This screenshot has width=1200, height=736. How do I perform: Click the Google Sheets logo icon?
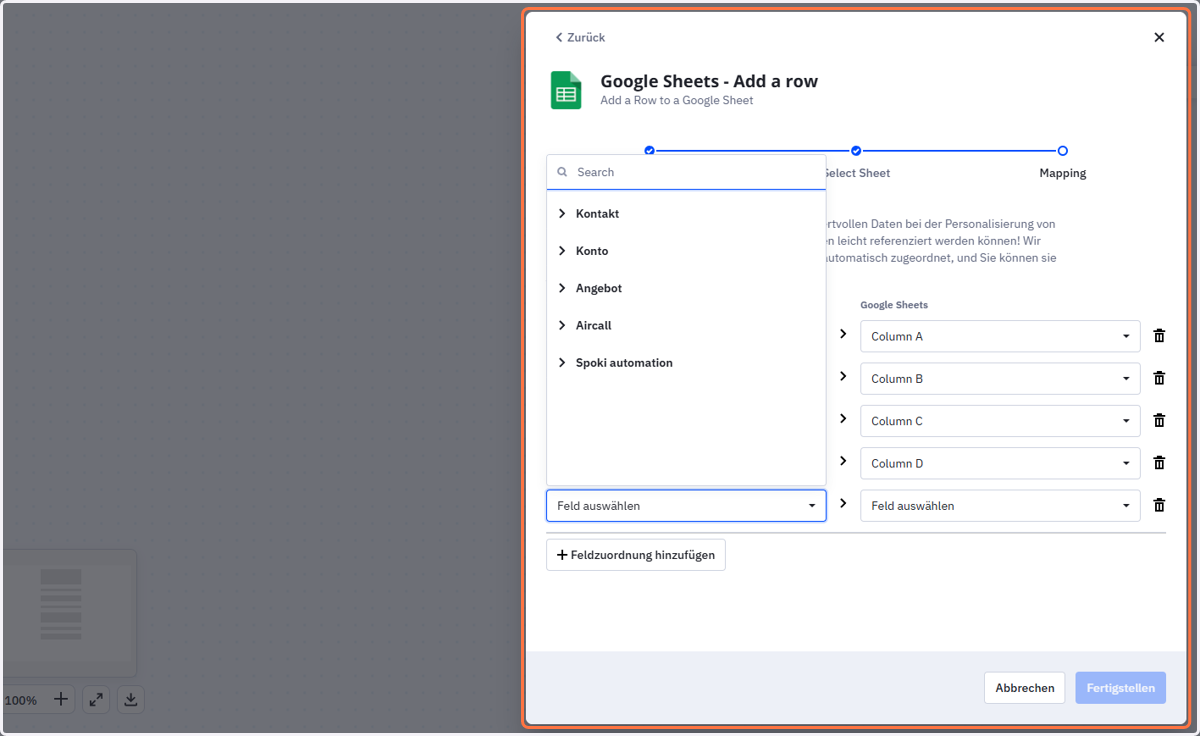click(566, 90)
